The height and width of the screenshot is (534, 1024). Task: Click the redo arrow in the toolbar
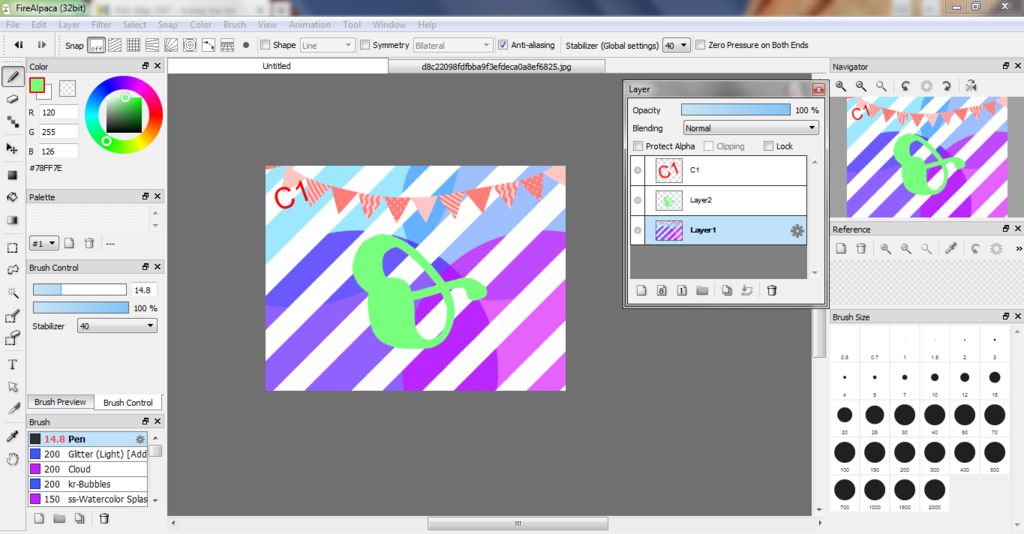(42, 45)
